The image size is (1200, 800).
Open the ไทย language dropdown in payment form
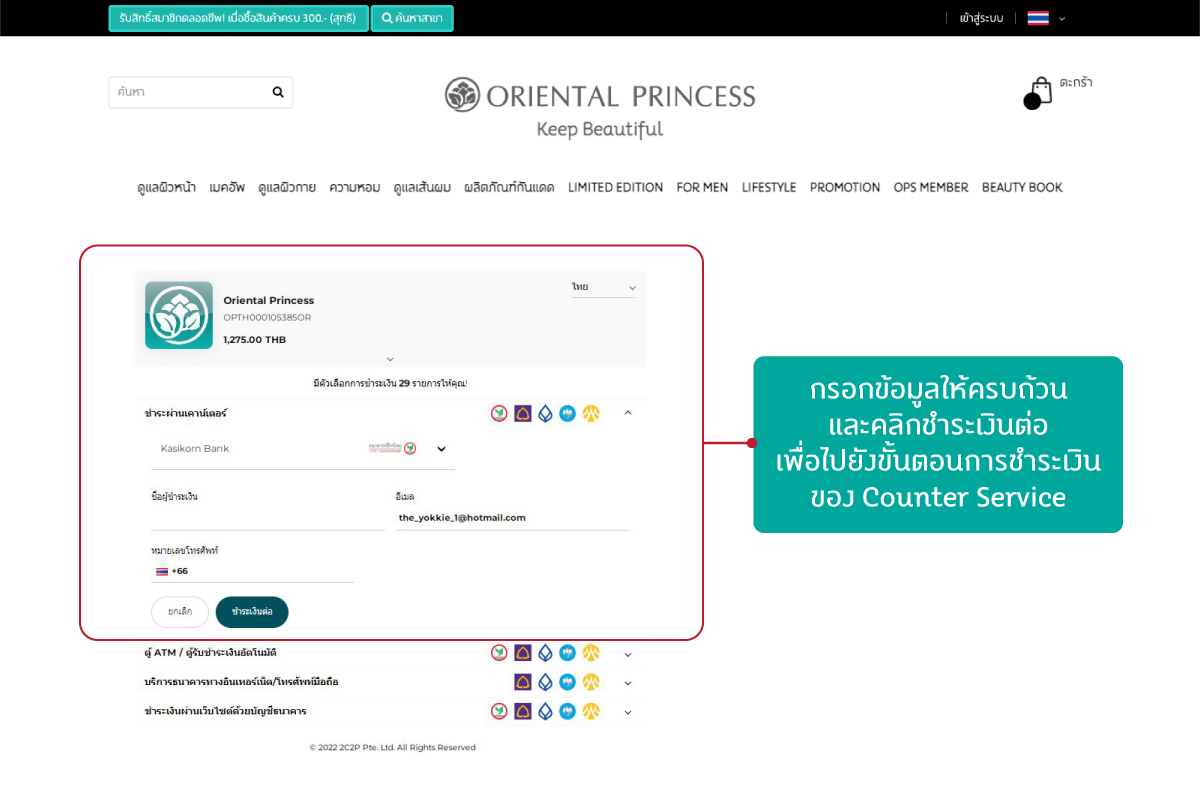(603, 288)
